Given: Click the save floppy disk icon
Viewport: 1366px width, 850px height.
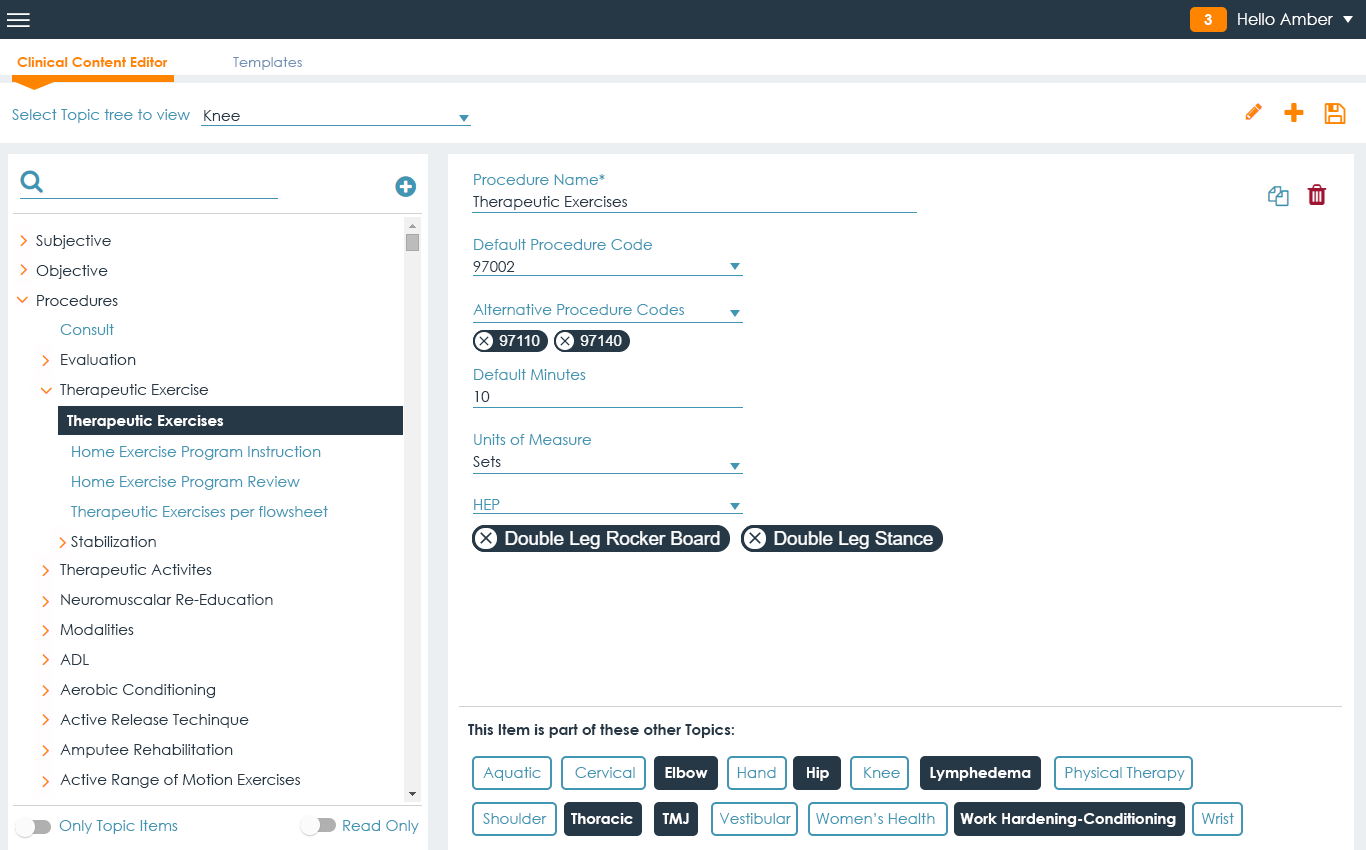Looking at the screenshot, I should [x=1335, y=113].
